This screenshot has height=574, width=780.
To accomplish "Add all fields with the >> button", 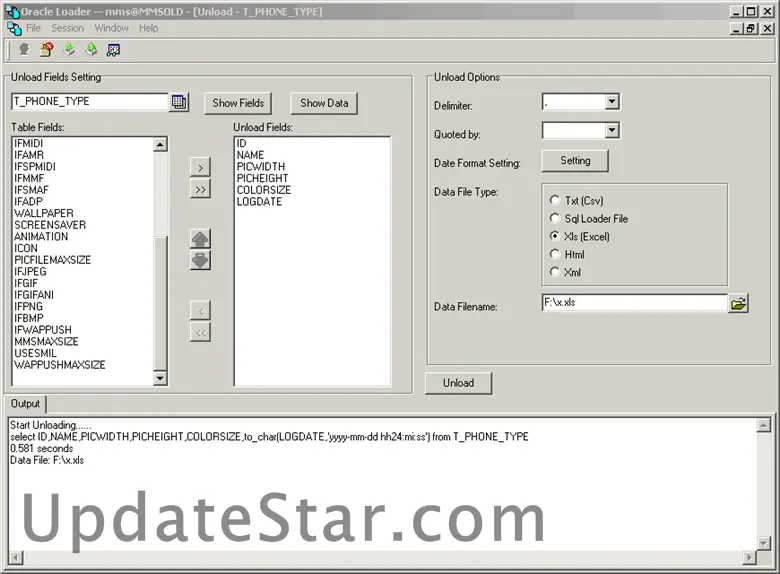I will [200, 190].
